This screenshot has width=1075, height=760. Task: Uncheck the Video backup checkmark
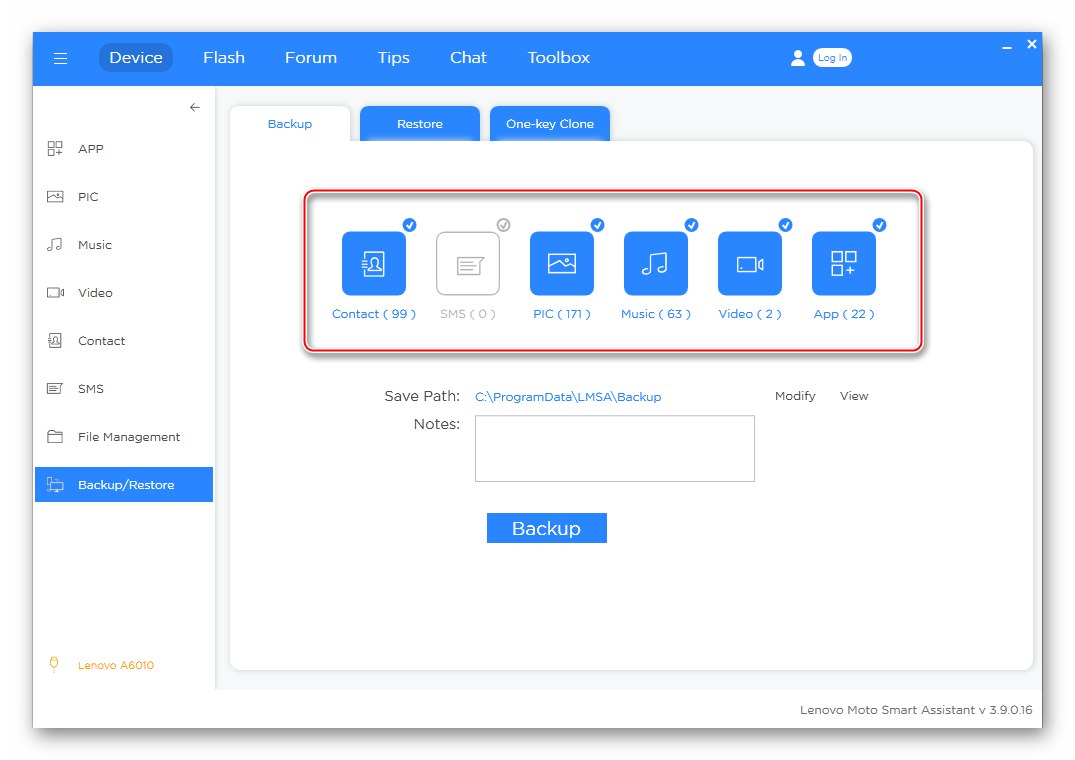click(785, 225)
